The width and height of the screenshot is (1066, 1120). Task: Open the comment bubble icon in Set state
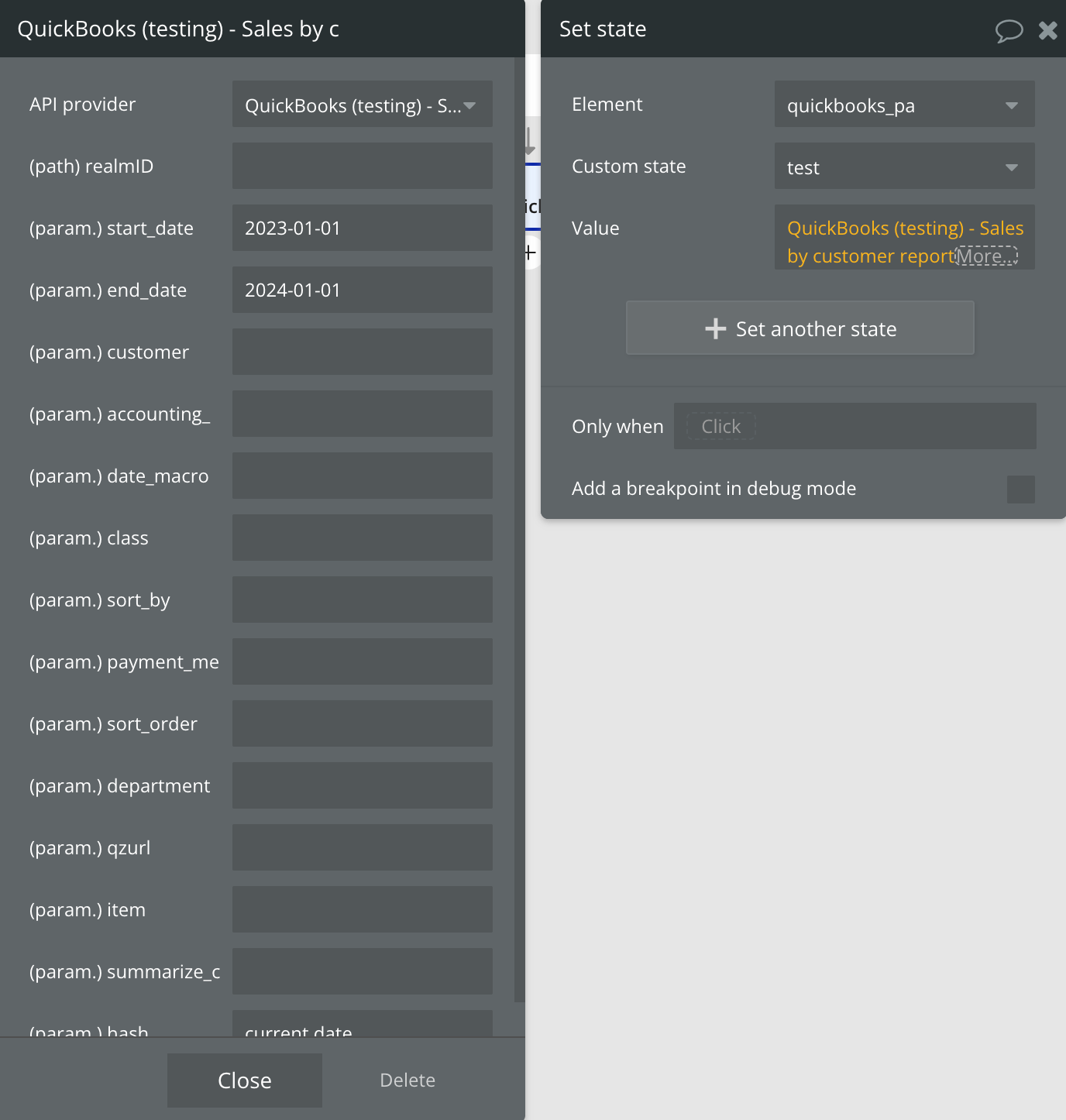pos(1009,30)
